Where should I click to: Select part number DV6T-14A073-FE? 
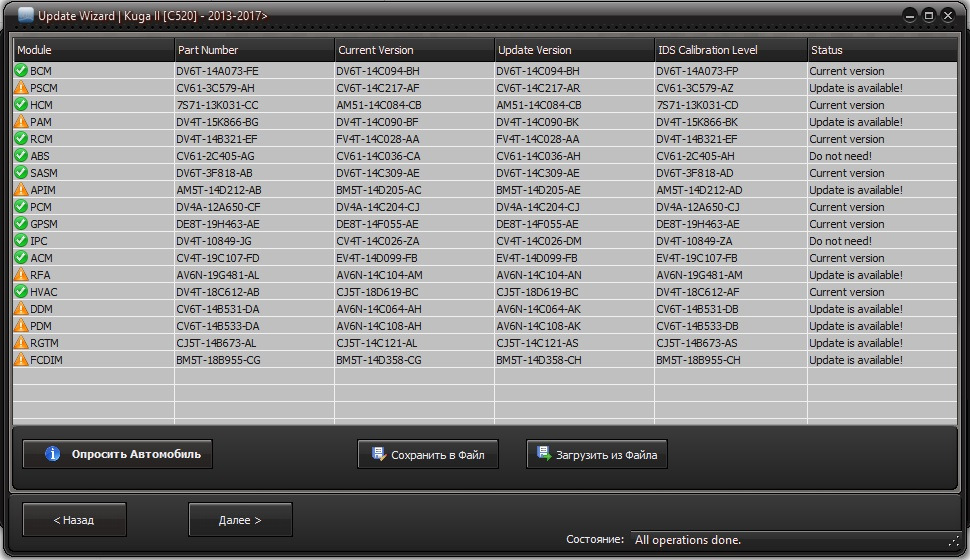(x=217, y=71)
